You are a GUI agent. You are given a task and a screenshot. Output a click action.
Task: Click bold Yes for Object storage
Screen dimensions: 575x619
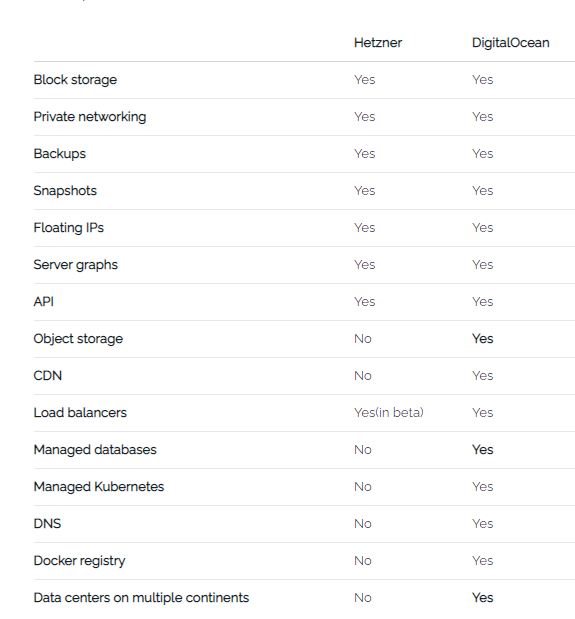(483, 339)
